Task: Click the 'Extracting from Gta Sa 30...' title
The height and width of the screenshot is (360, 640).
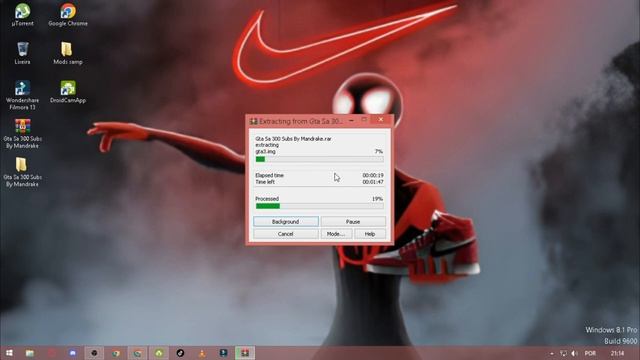Action: pyautogui.click(x=301, y=121)
